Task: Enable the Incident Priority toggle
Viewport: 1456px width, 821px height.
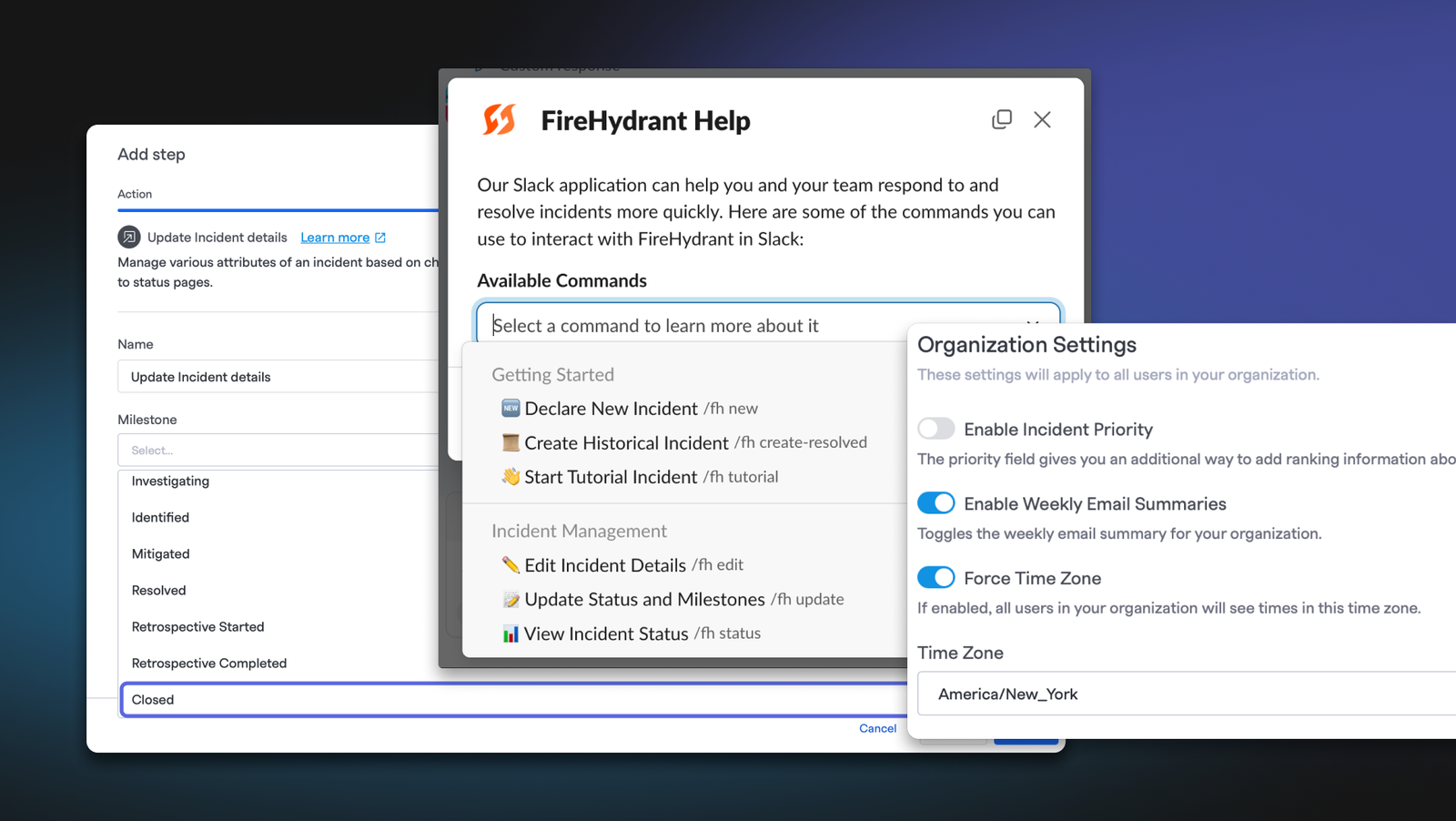Action: [935, 429]
